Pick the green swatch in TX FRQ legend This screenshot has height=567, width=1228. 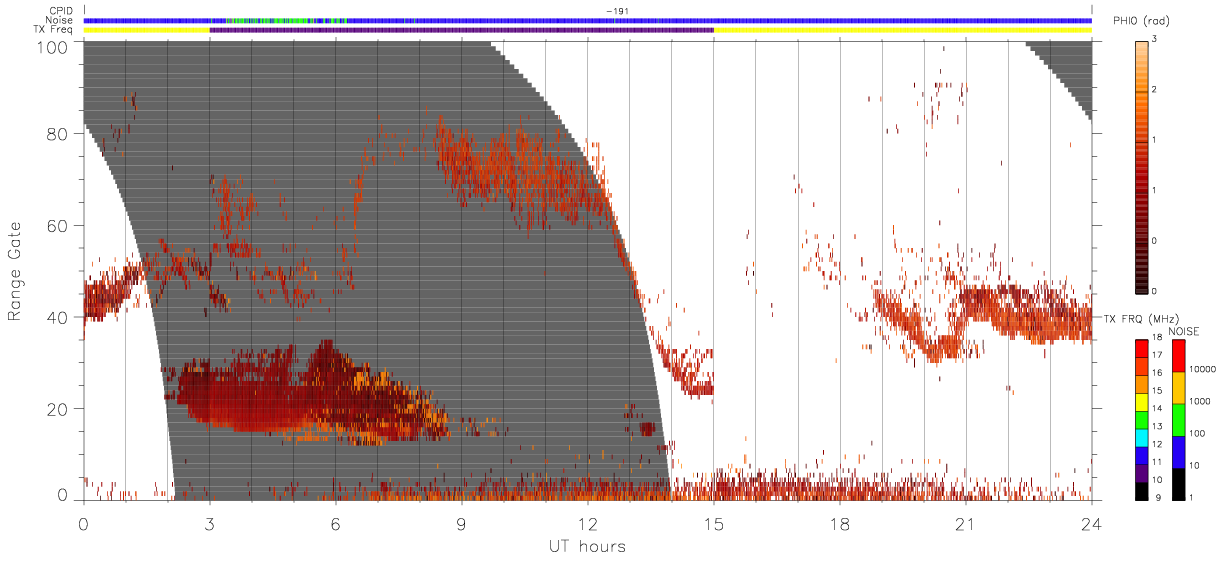coord(1141,419)
